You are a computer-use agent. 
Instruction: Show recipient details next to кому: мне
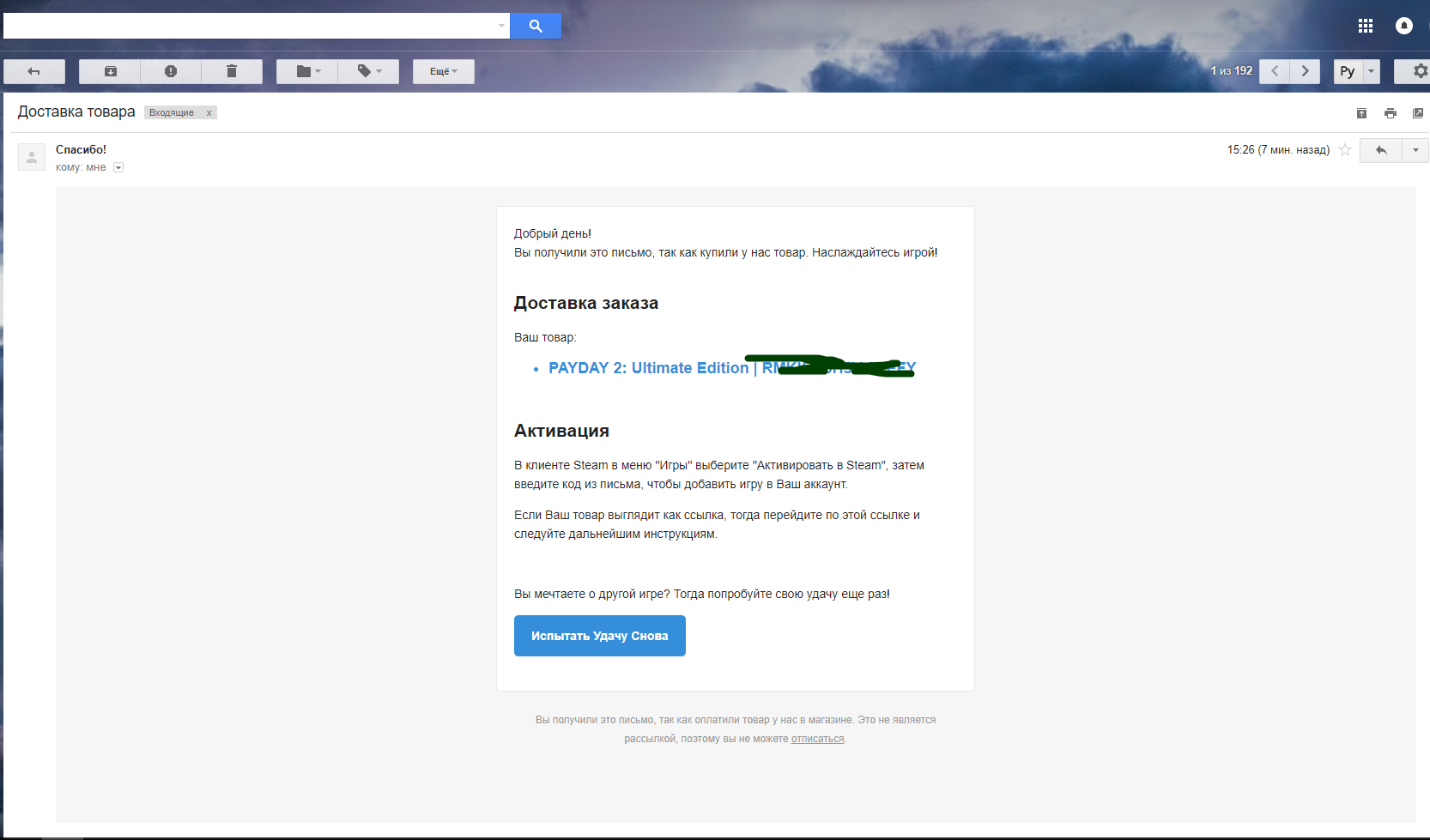(118, 168)
